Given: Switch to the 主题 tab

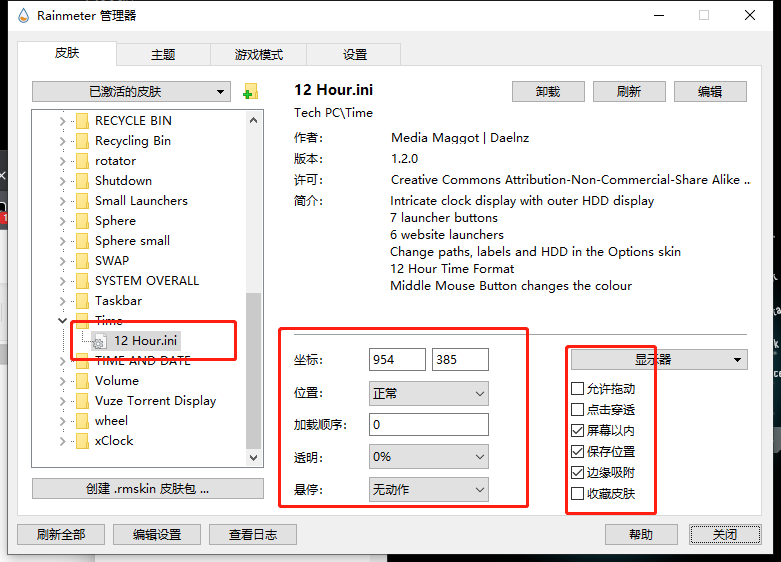Looking at the screenshot, I should coord(163,54).
